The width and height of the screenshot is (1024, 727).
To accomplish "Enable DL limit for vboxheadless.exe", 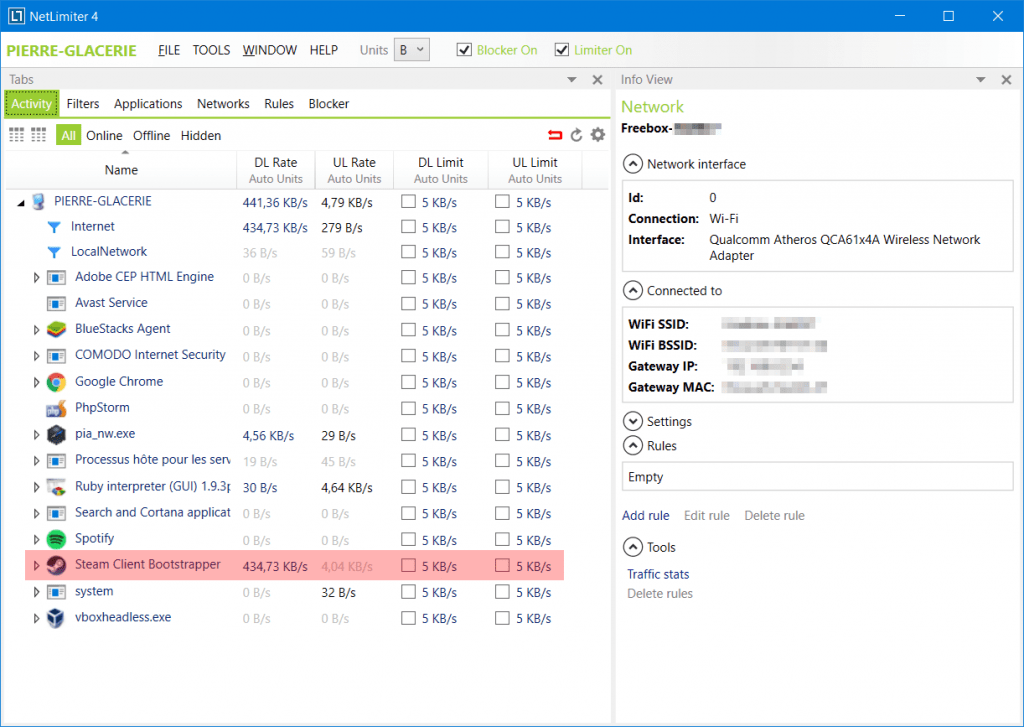I will (x=408, y=617).
